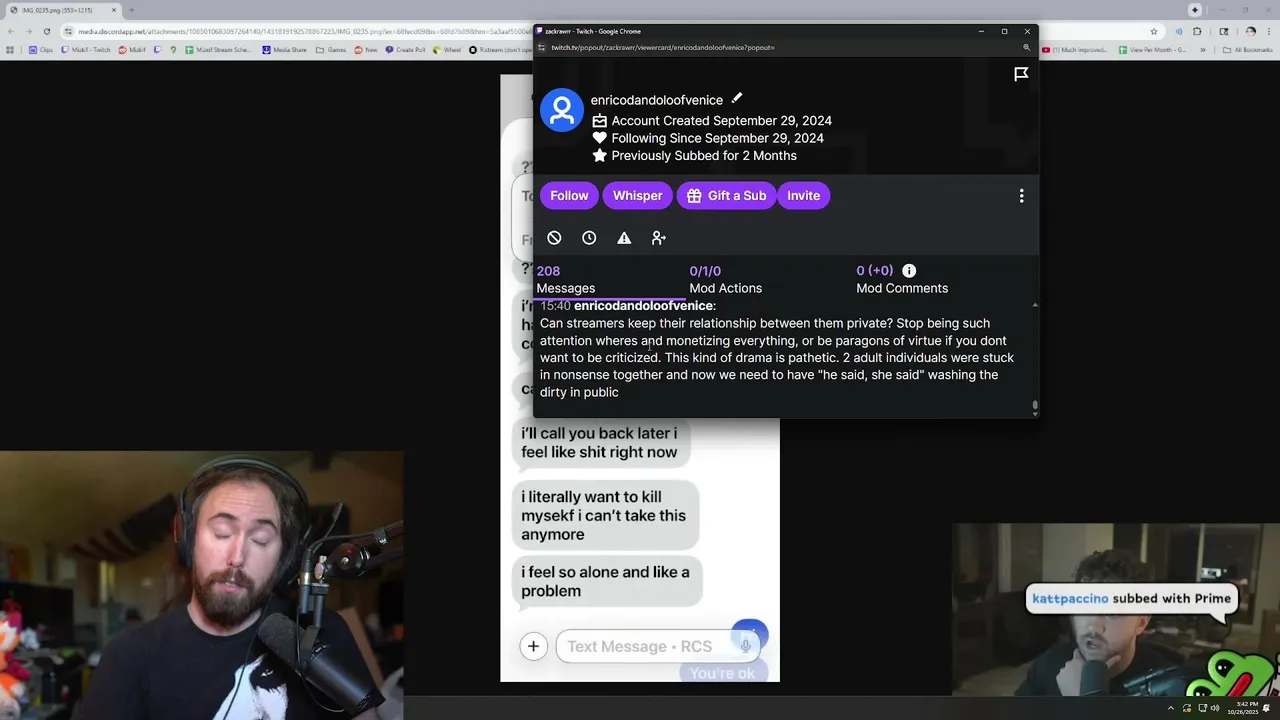This screenshot has height=720, width=1280.
Task: Click the Apps grid icon in bookmarks bar
Action: tap(10, 50)
